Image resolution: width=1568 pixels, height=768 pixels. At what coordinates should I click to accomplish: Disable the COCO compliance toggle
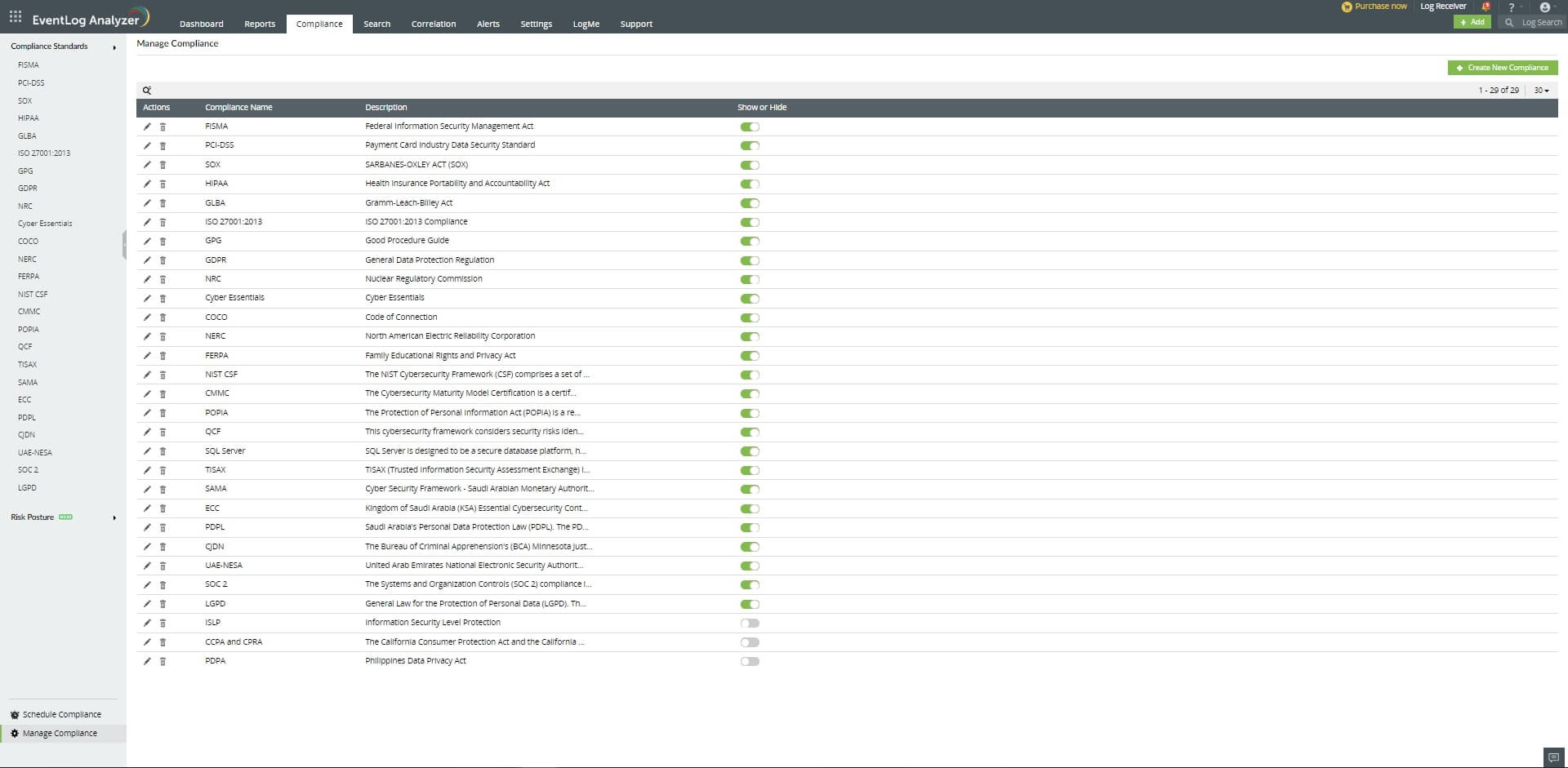point(750,317)
